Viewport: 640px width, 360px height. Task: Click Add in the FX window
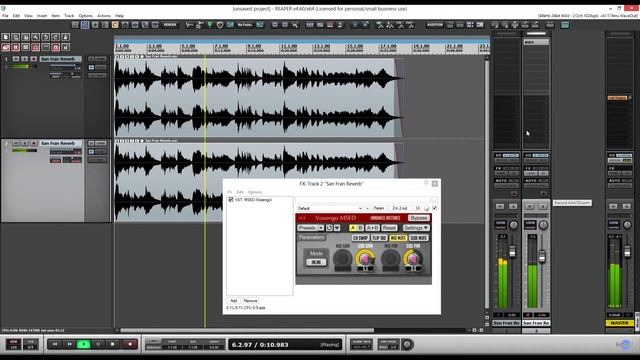coord(233,300)
